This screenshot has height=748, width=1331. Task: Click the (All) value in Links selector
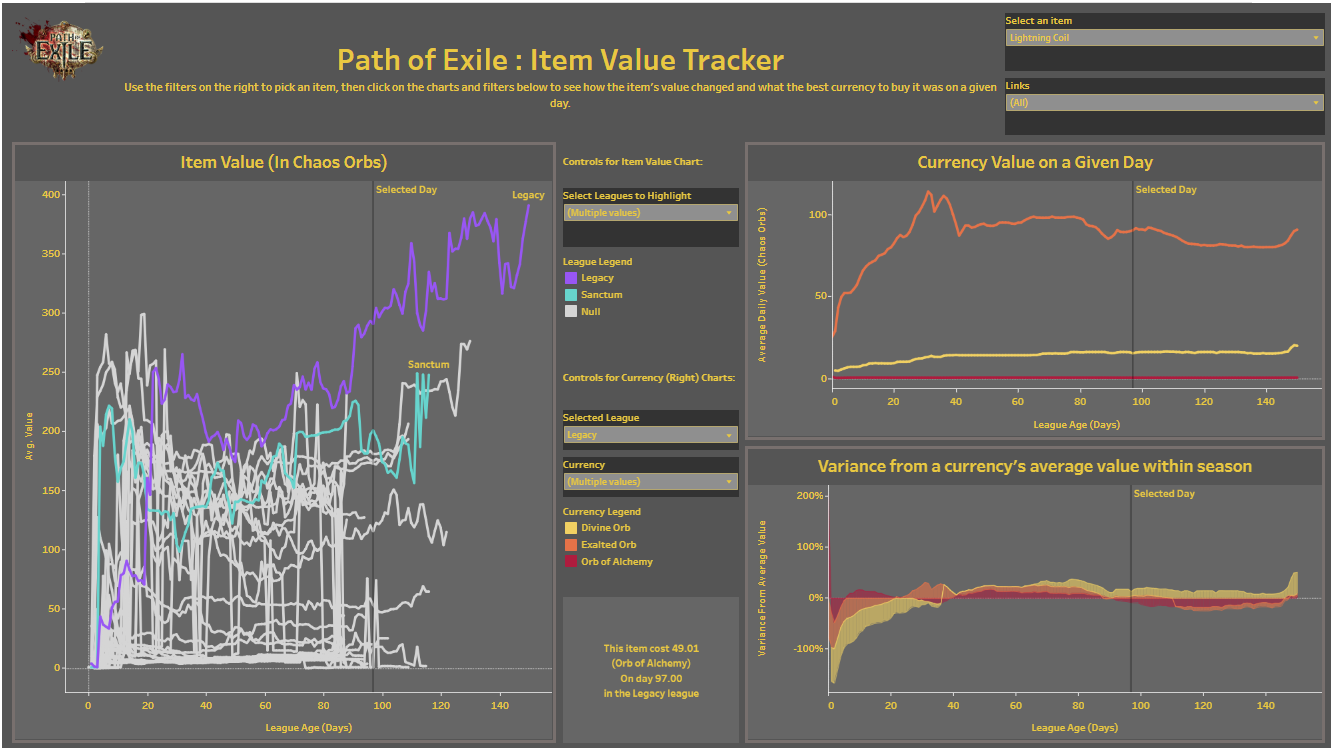point(1018,102)
